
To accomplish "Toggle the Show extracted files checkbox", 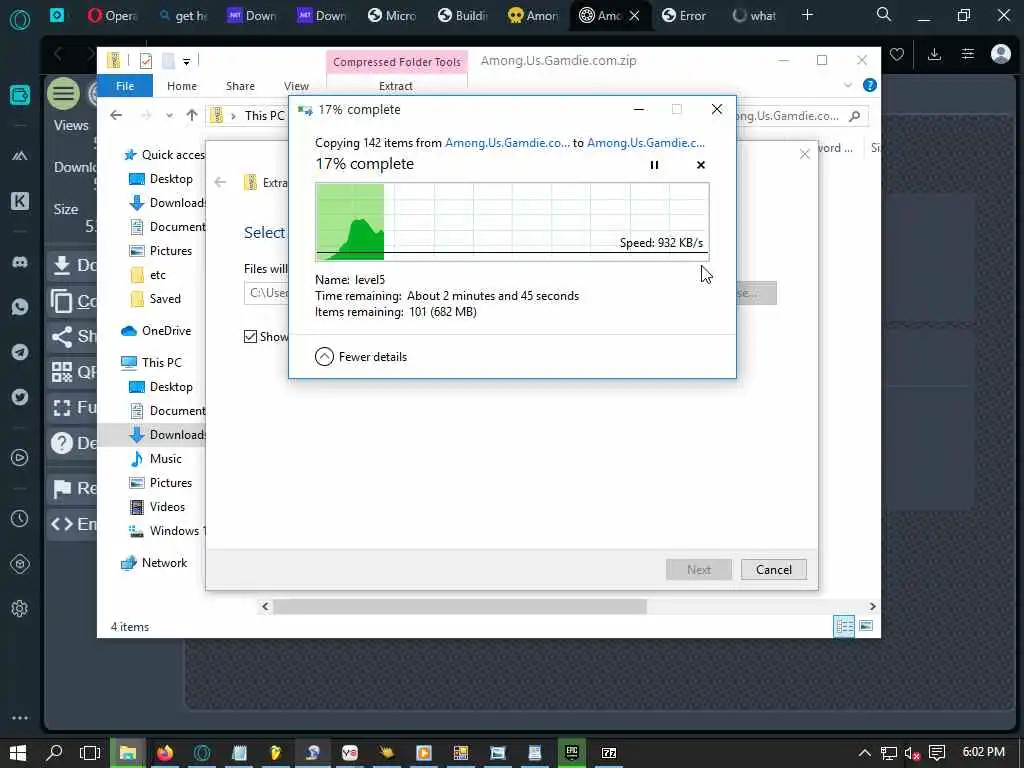I will [x=250, y=336].
